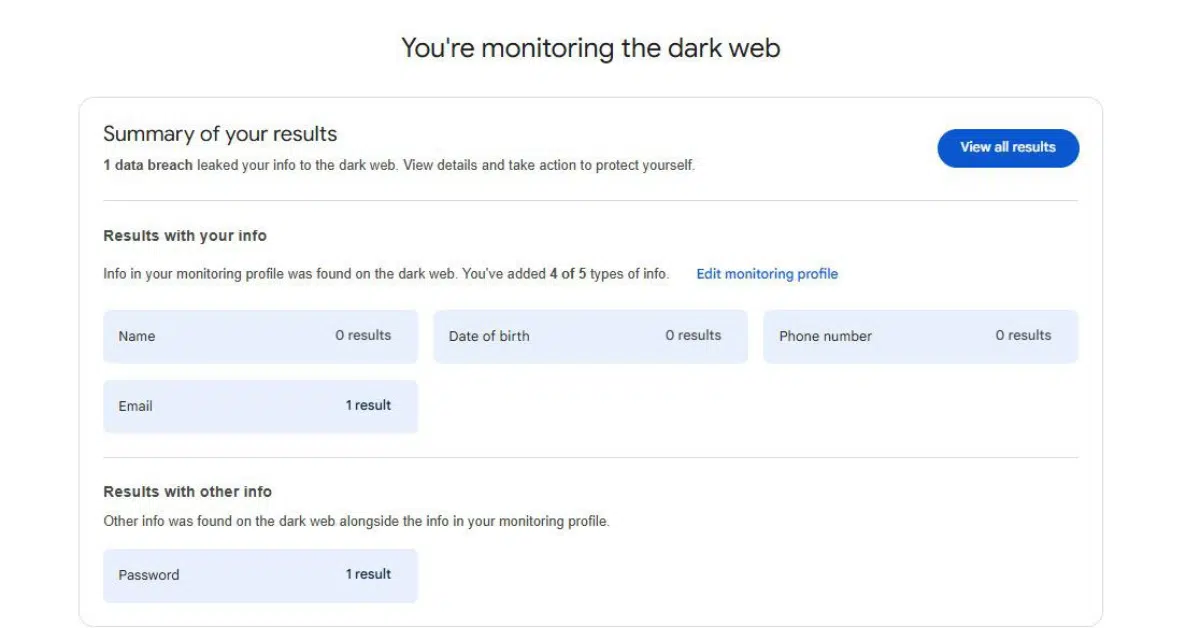
Task: Click the View all results button
Action: pyautogui.click(x=1008, y=148)
